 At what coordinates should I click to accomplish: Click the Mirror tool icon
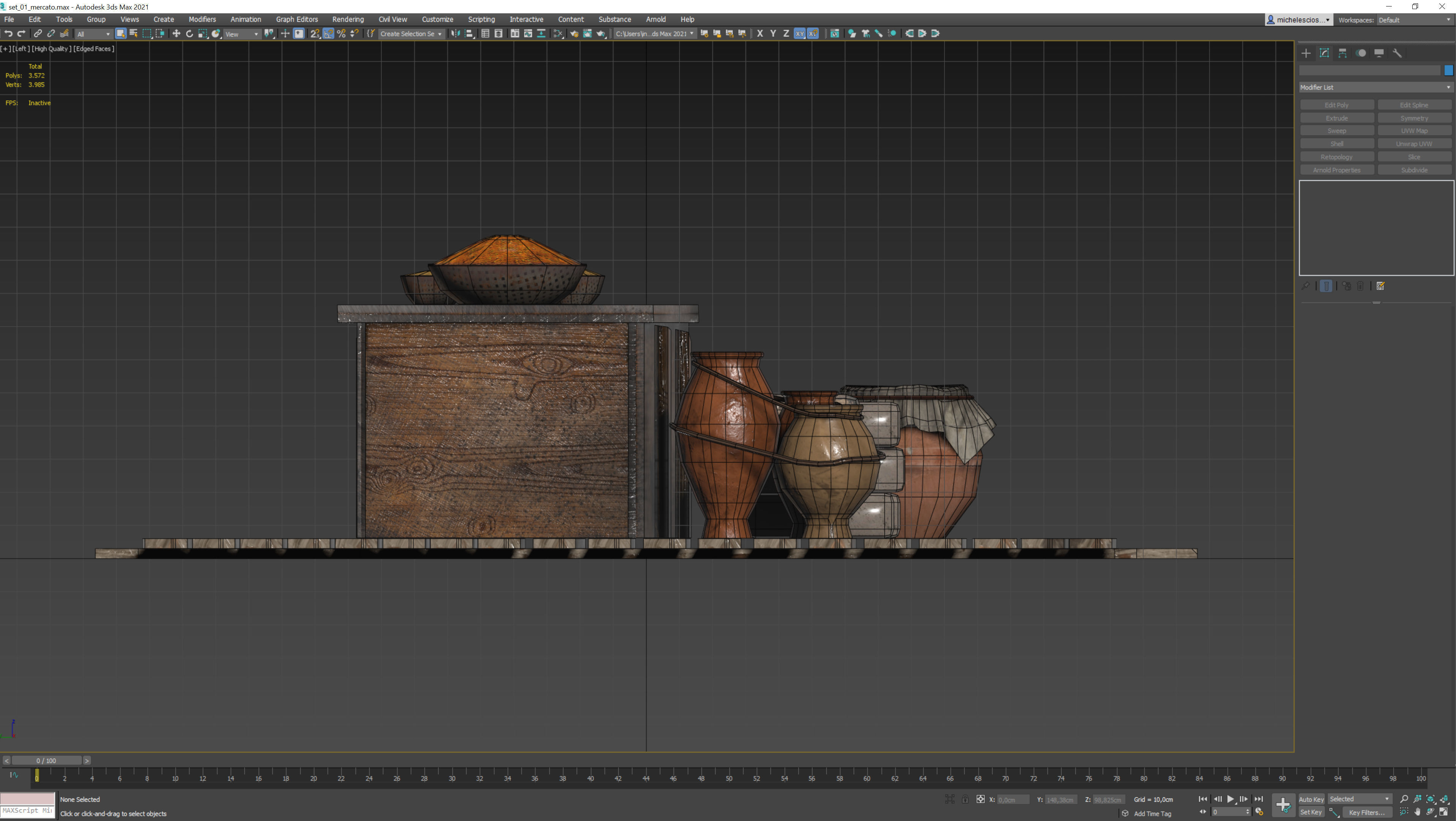pos(455,33)
